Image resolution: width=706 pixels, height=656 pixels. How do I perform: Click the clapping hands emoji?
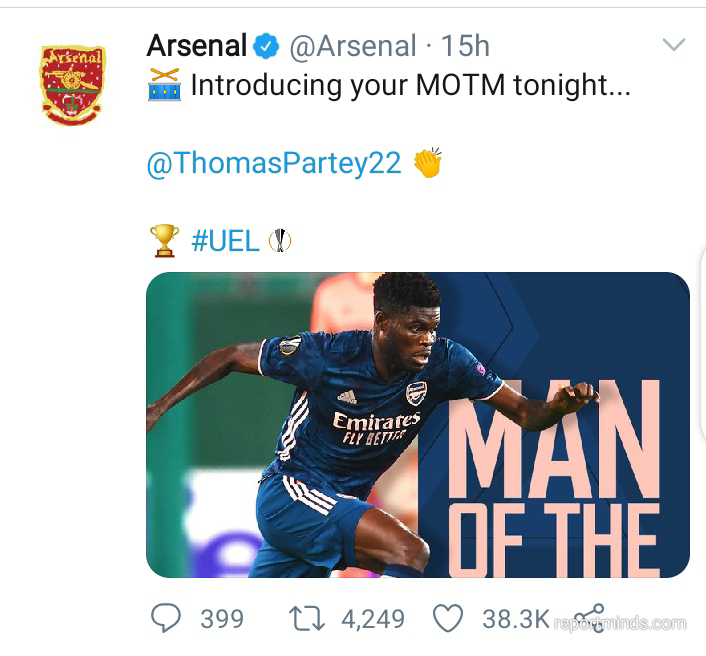coord(427,163)
